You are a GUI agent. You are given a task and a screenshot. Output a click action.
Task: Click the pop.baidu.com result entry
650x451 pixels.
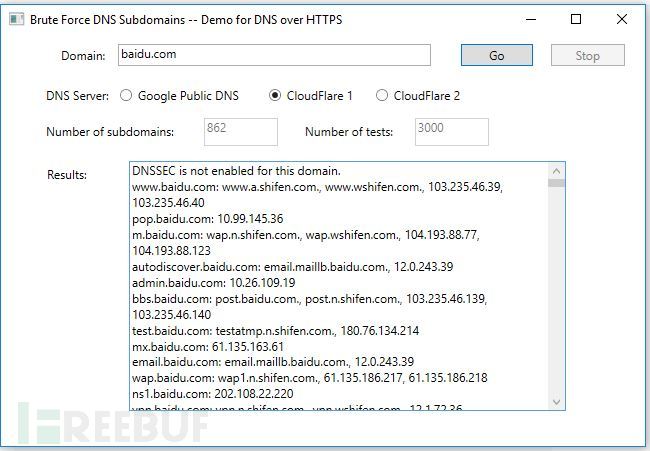(x=207, y=219)
